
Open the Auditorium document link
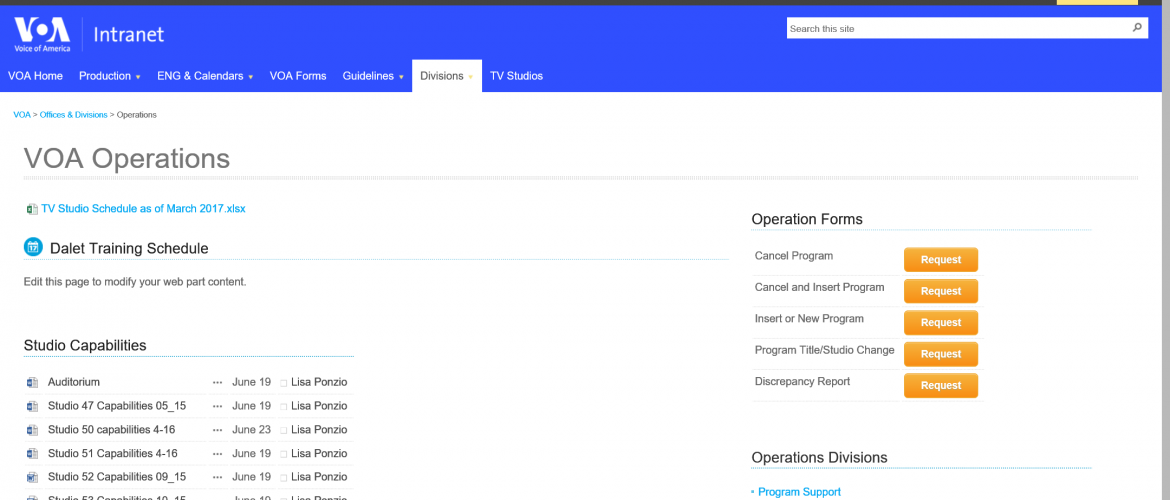pos(74,382)
